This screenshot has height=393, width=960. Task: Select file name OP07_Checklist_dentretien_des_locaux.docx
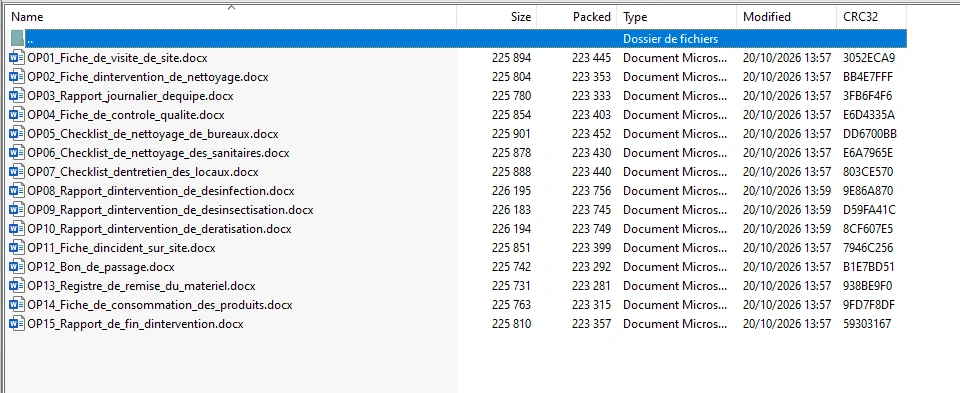click(x=143, y=172)
